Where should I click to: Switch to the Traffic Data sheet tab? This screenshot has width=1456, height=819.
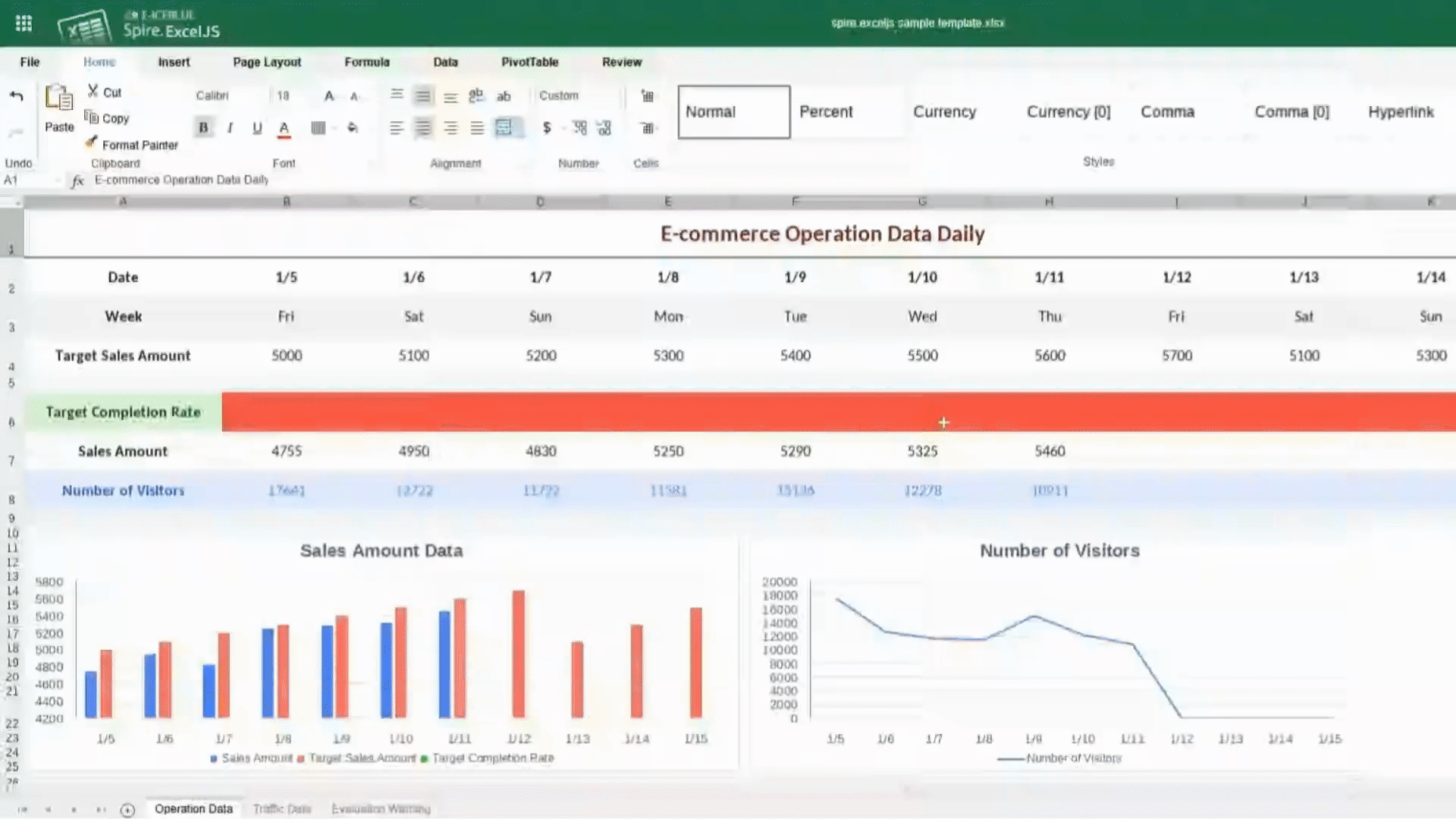[282, 809]
